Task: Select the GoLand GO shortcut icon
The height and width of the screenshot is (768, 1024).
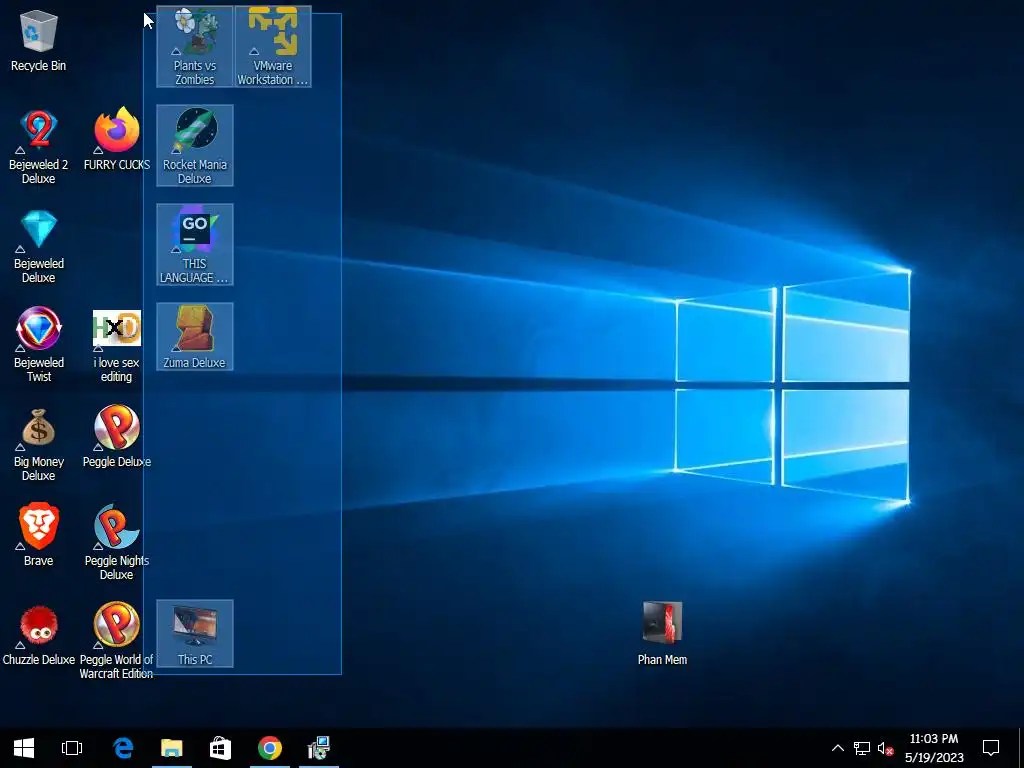Action: pos(195,245)
